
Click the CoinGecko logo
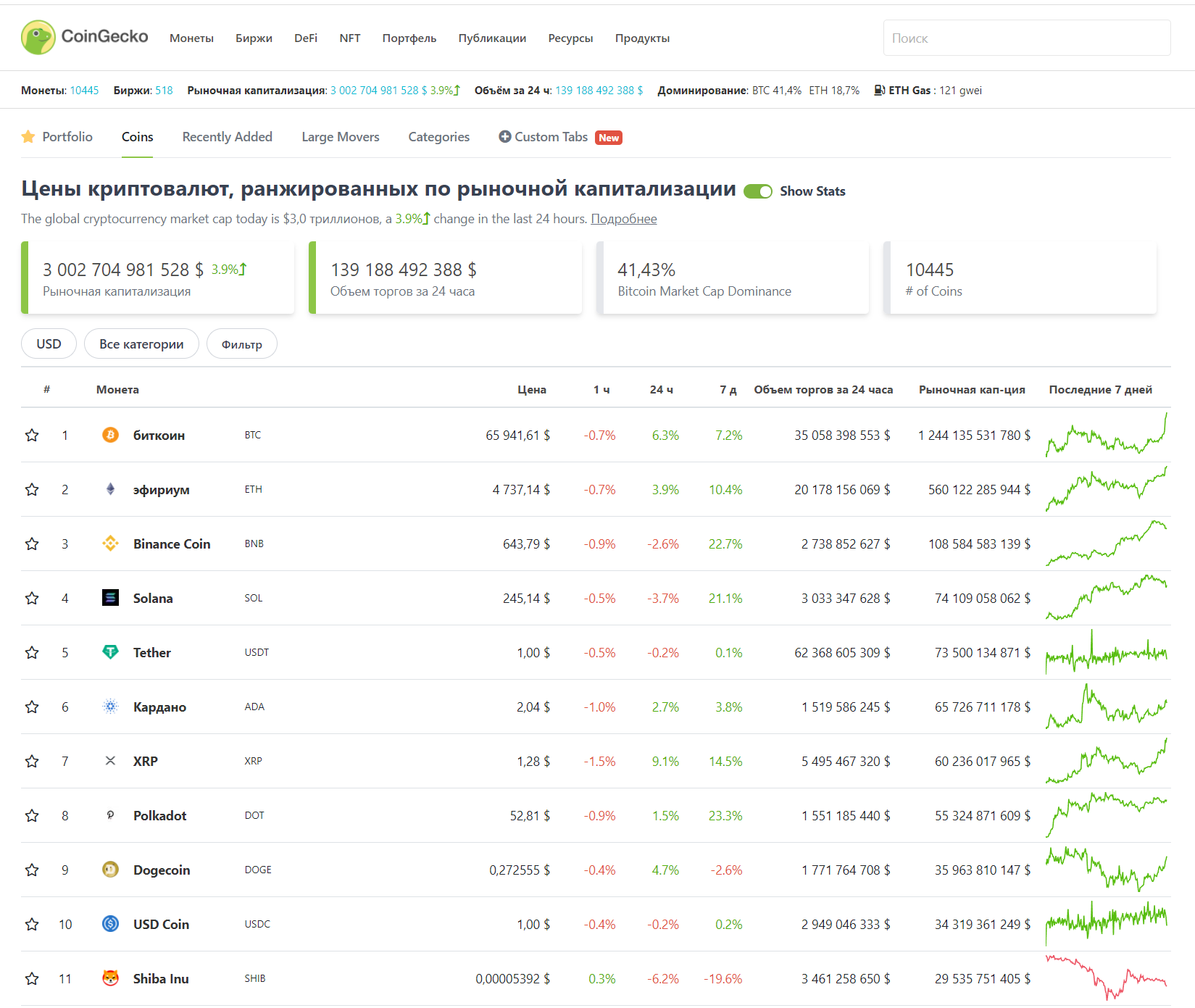85,37
